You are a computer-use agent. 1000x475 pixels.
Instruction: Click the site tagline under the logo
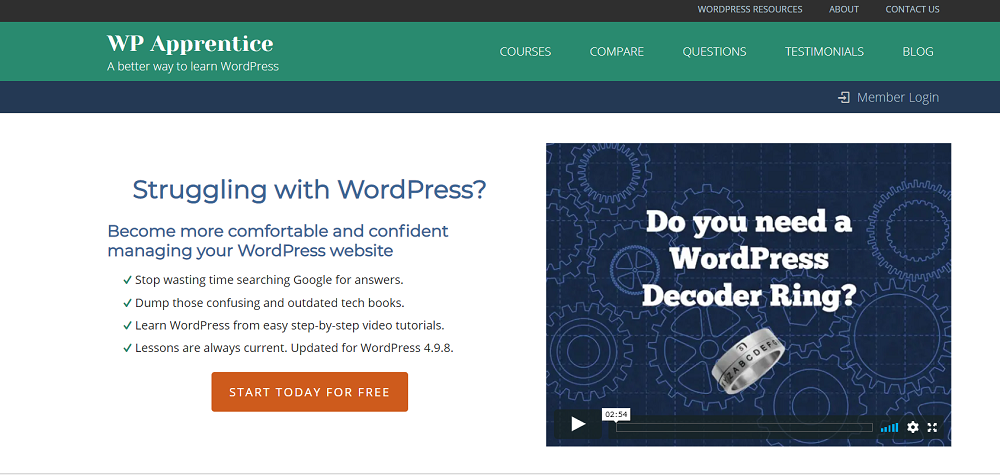pyautogui.click(x=193, y=67)
